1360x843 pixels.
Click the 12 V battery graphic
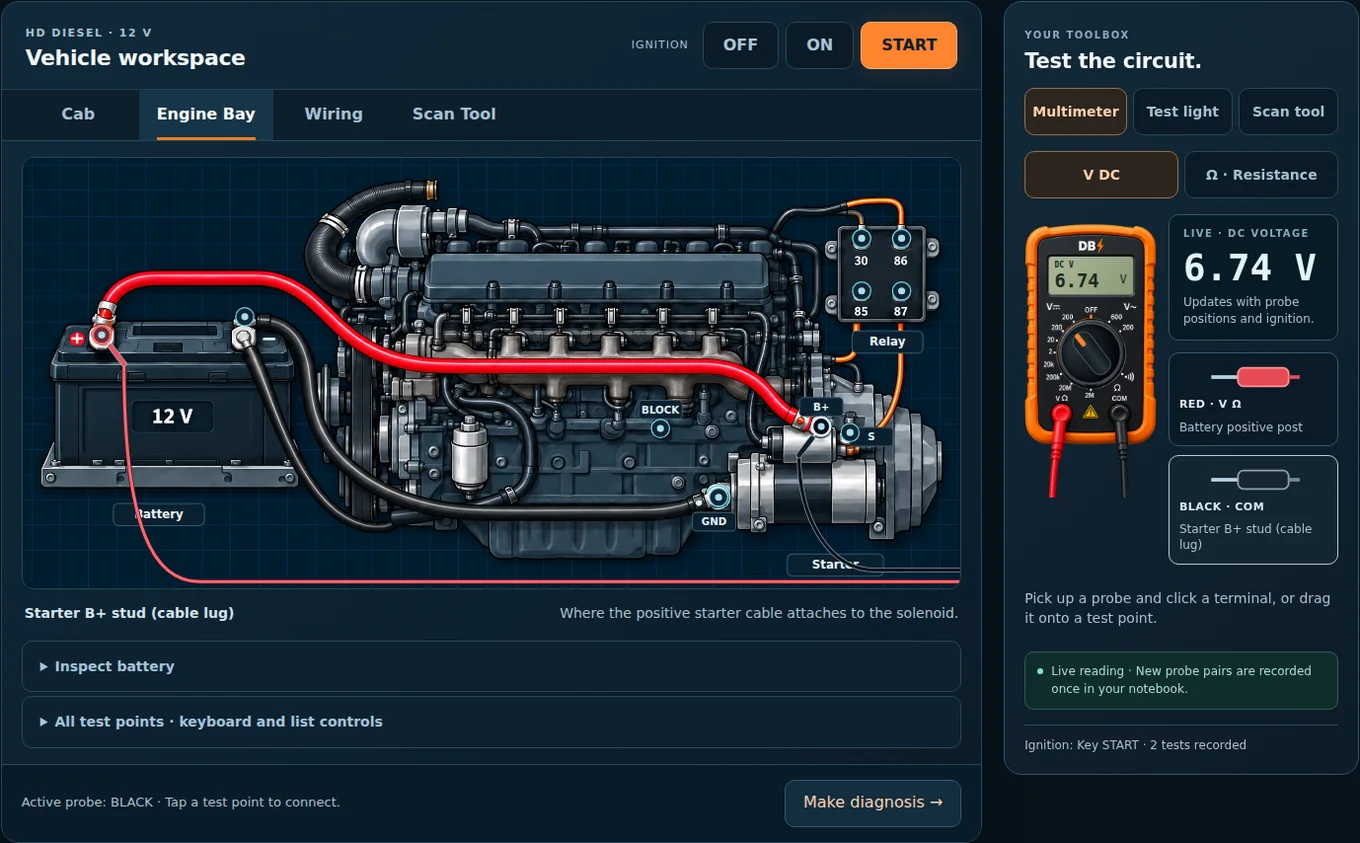[172, 416]
